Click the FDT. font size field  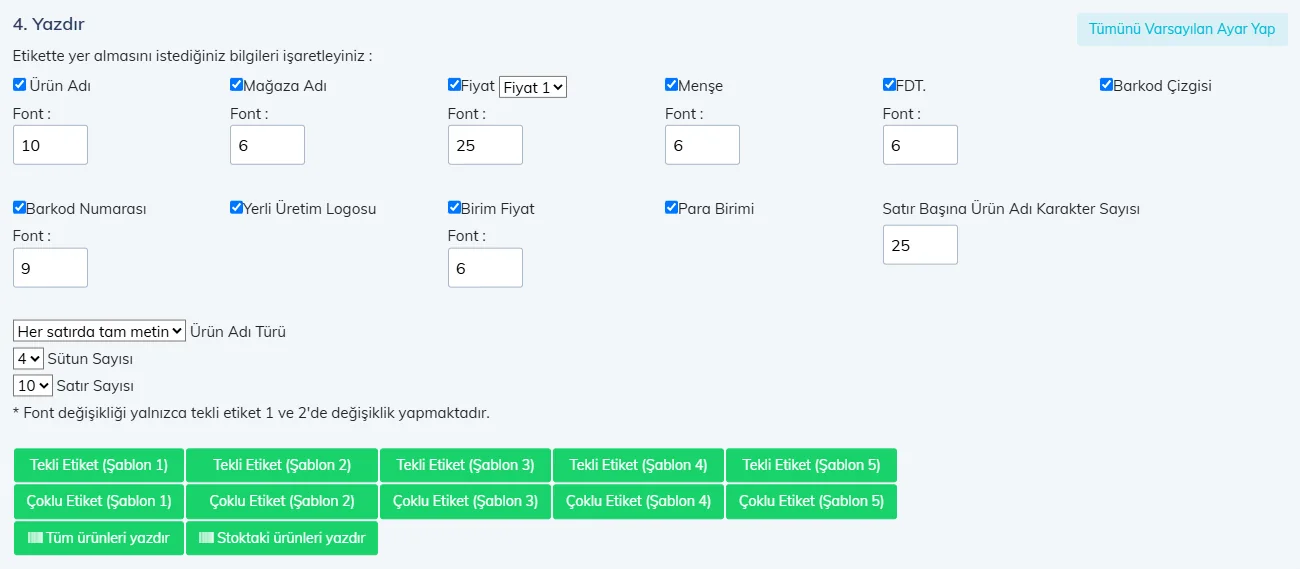(920, 145)
